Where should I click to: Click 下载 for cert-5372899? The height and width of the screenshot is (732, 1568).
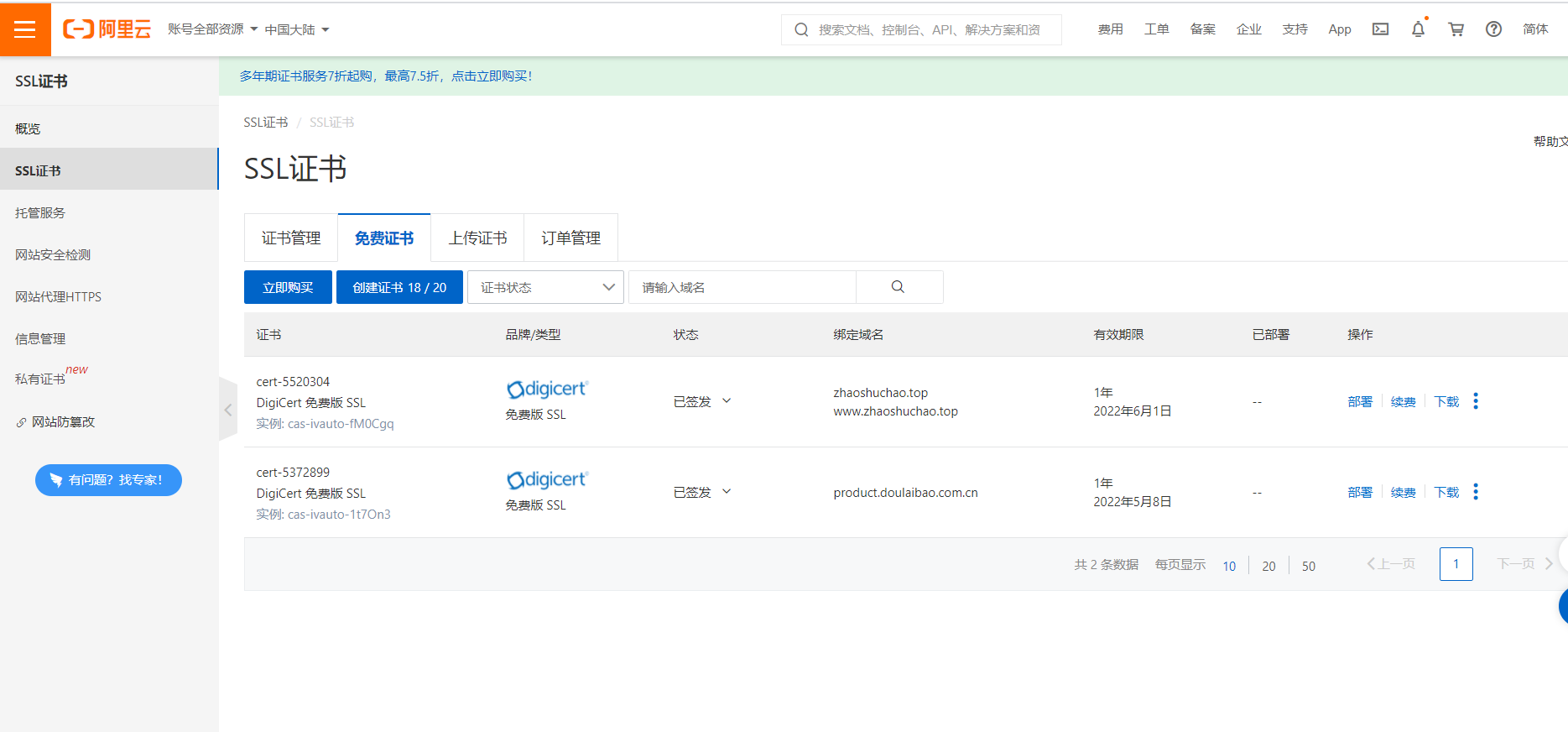(1446, 492)
